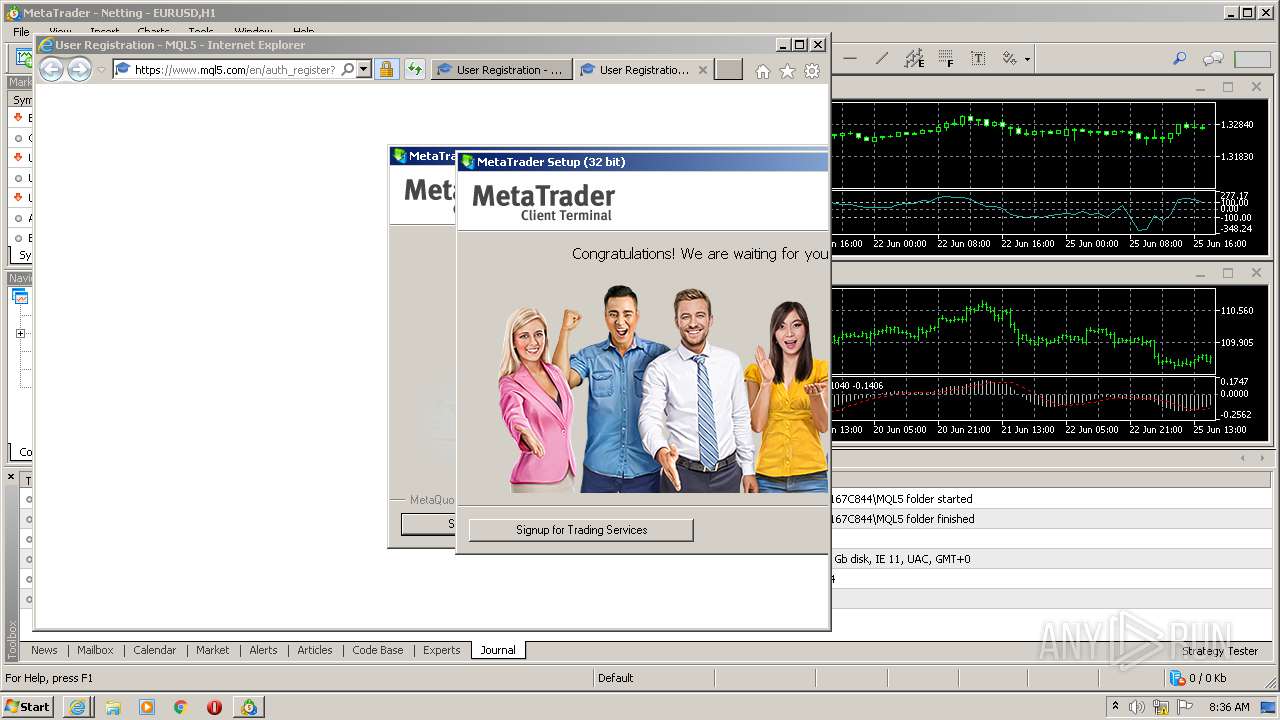Select the trendline drawing tool

(x=881, y=59)
